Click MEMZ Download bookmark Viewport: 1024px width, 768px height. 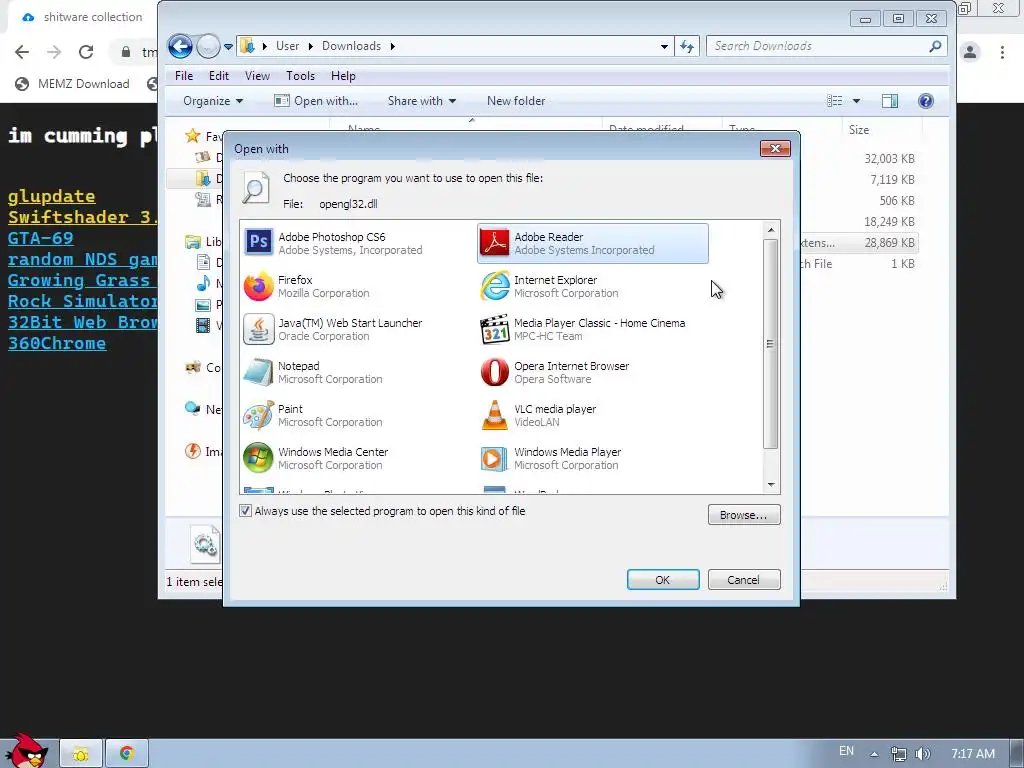coord(72,84)
